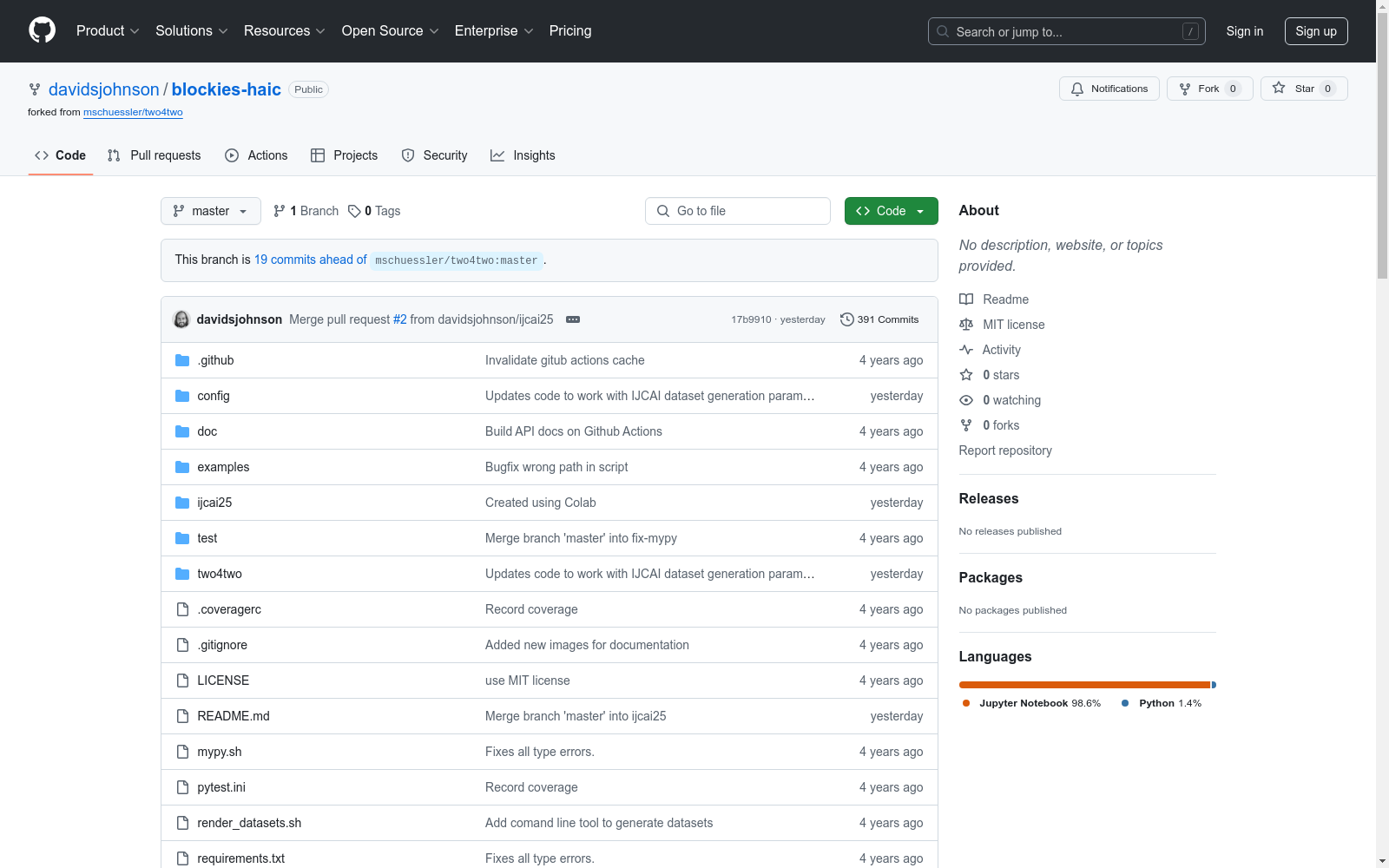Click the .gitignore file icon
1389x868 pixels.
[182, 645]
